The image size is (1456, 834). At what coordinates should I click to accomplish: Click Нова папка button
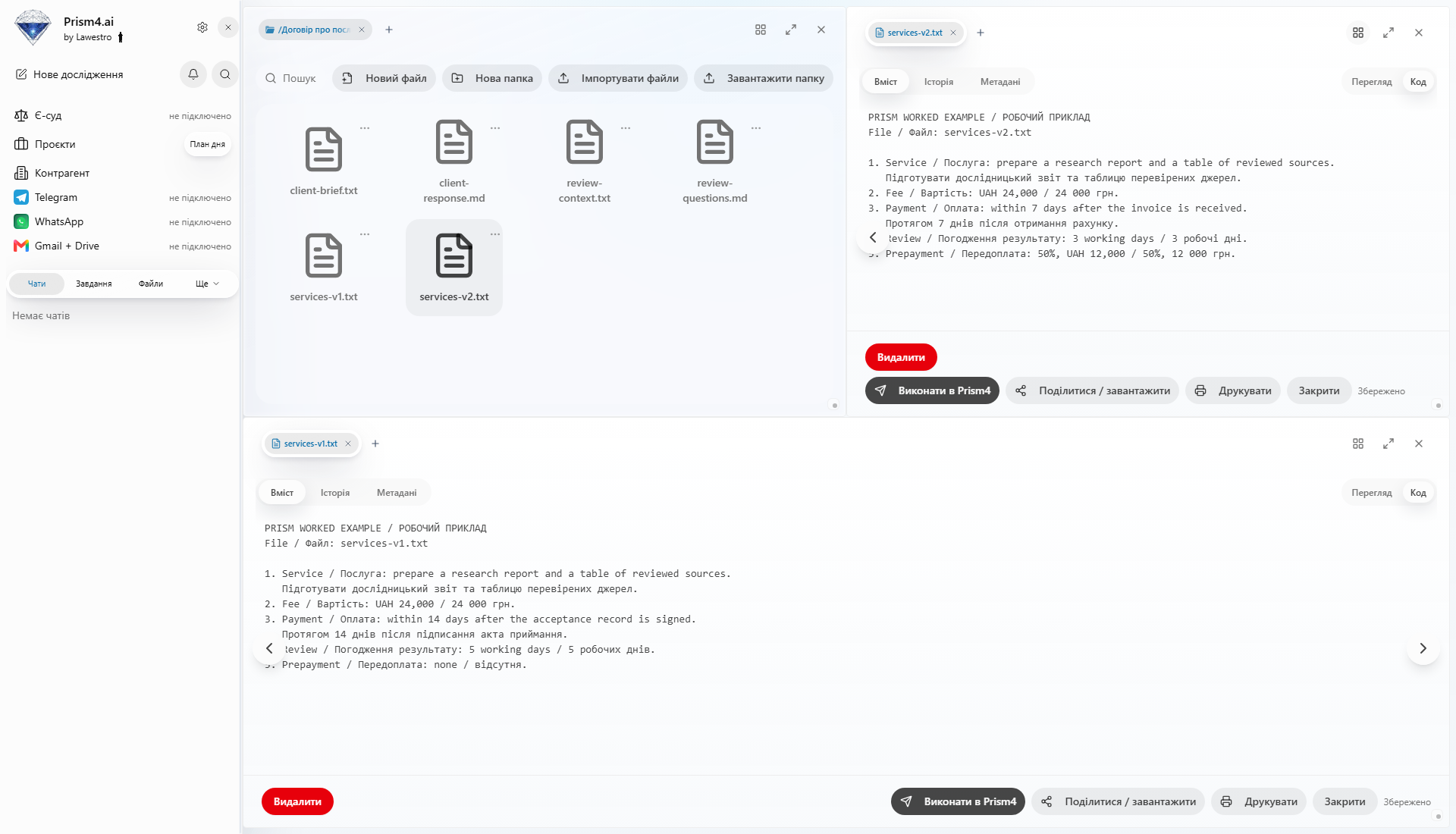pos(492,78)
